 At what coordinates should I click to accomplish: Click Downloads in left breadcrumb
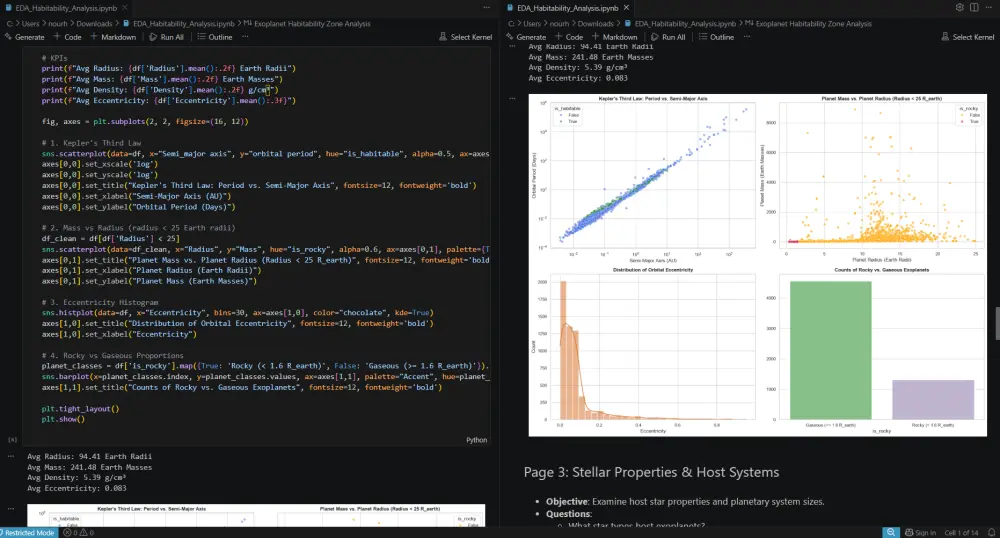[x=94, y=24]
